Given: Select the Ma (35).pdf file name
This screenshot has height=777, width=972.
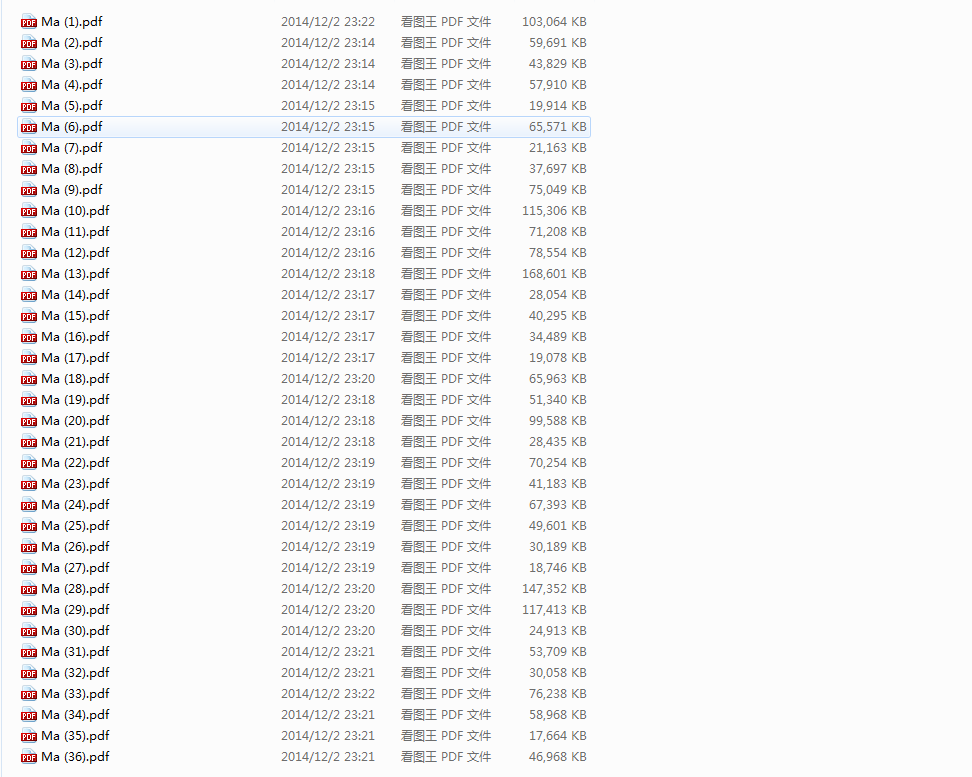Looking at the screenshot, I should point(75,735).
